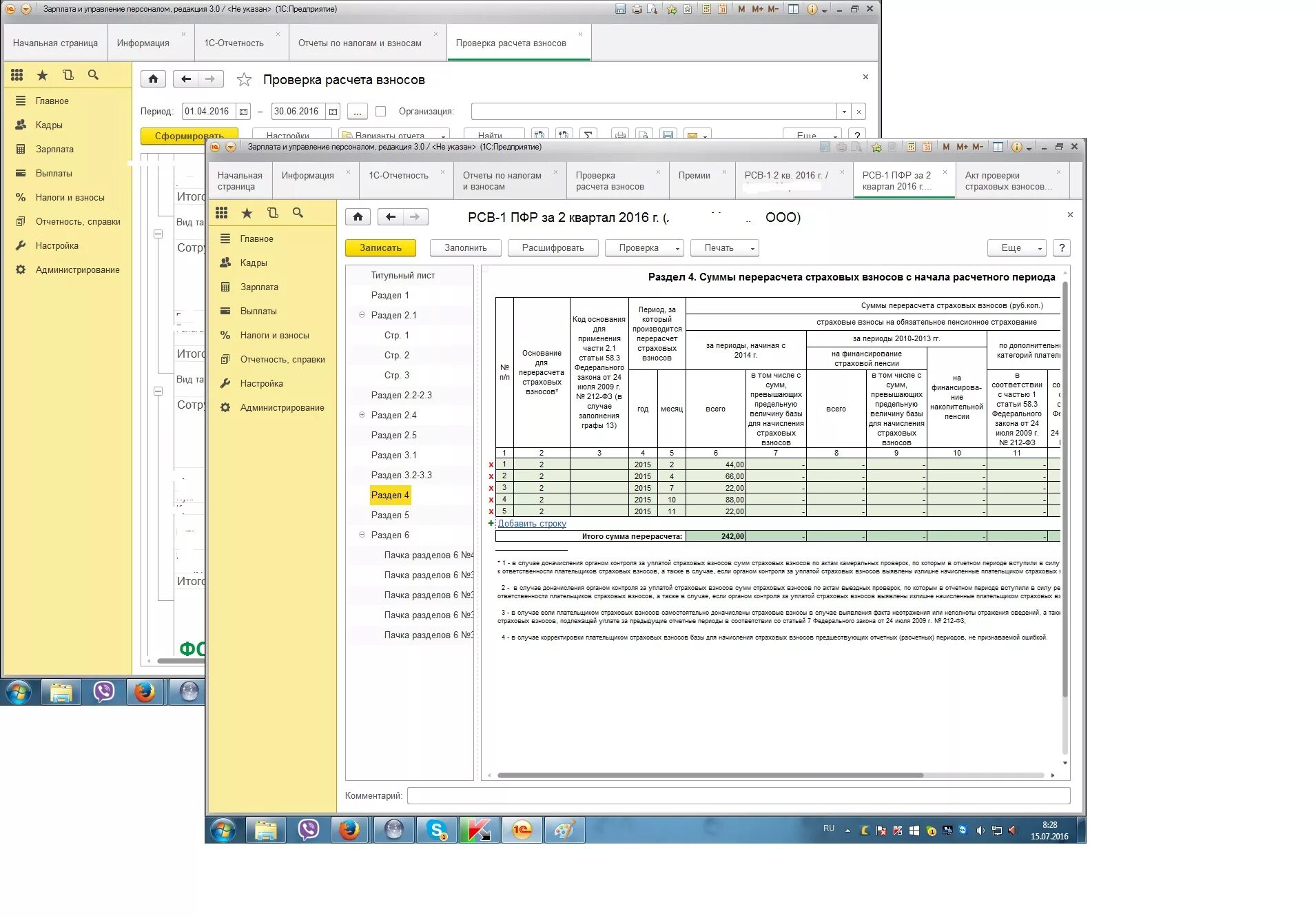This screenshot has height=918, width=1316.
Task: Open Отчетность, справки in the front sidebar
Action: pos(282,359)
